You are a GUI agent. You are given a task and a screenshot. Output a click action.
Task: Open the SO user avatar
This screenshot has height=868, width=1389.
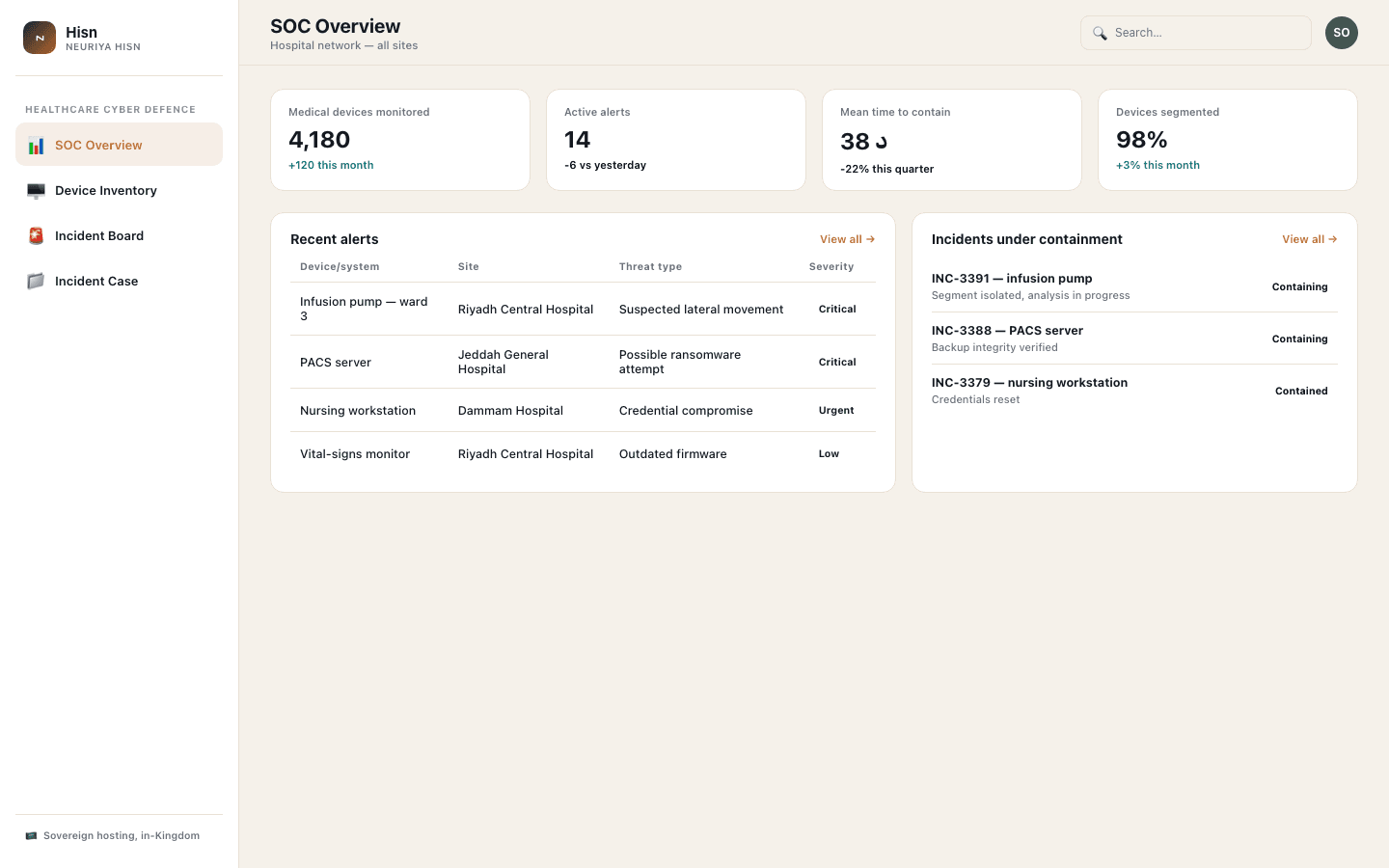click(1342, 33)
